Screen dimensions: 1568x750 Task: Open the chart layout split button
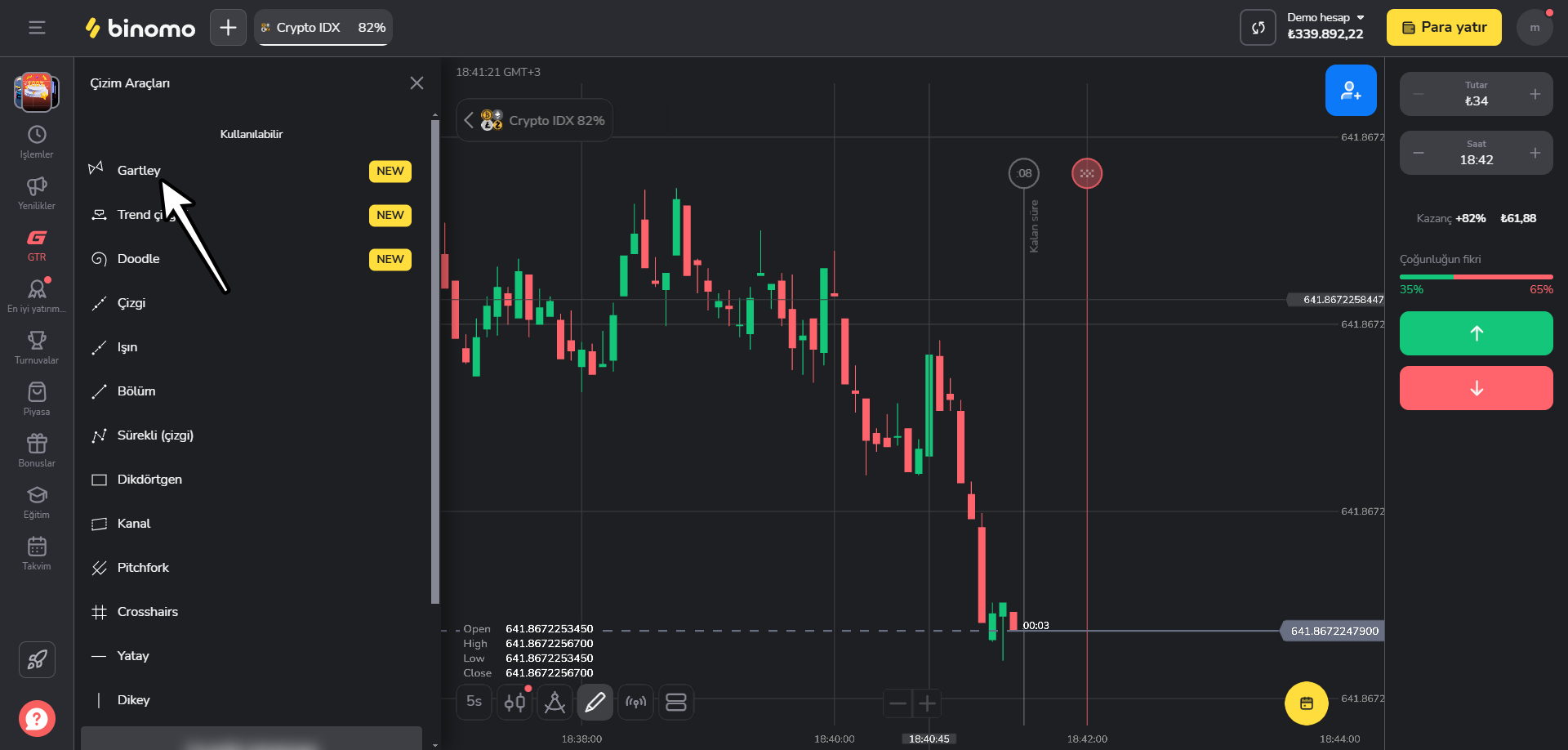tap(676, 702)
